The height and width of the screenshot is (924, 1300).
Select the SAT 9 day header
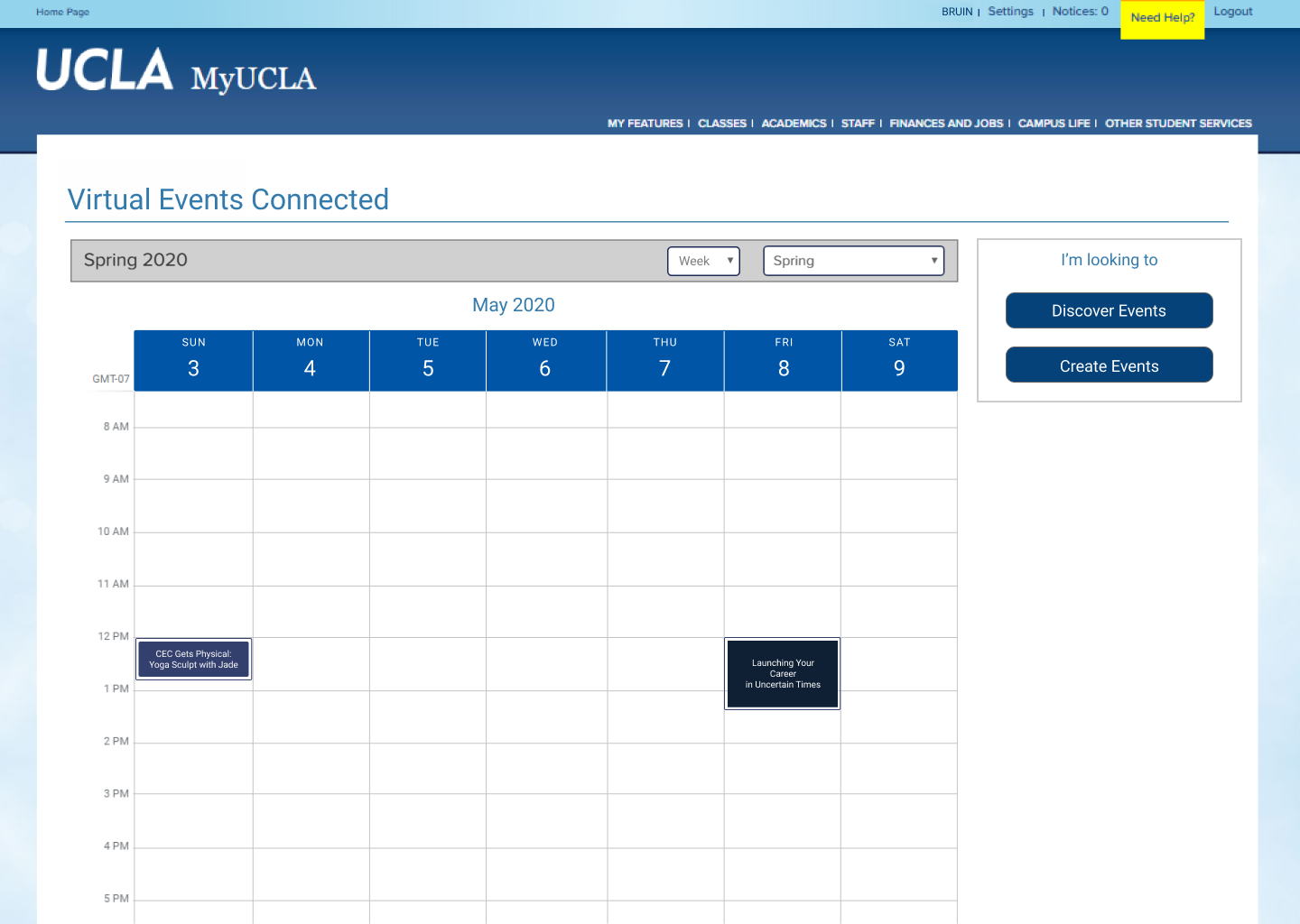tap(899, 361)
